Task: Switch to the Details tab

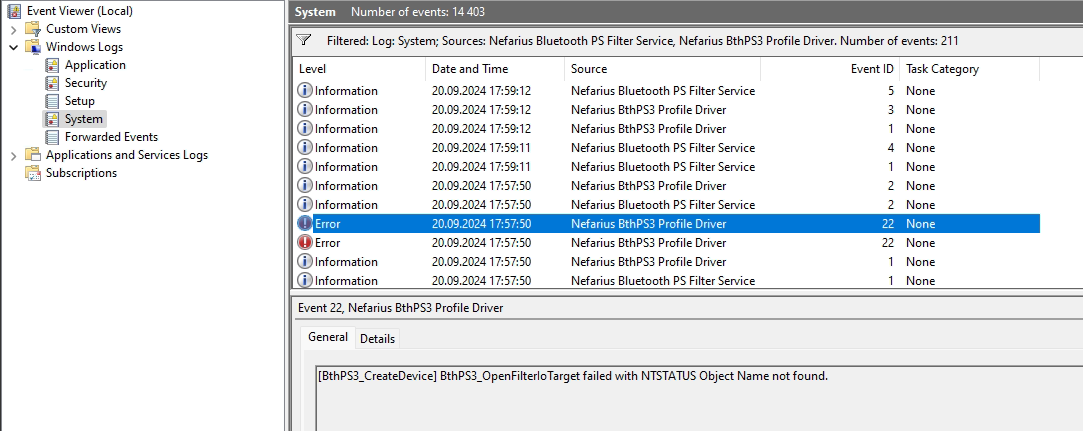Action: coord(377,338)
